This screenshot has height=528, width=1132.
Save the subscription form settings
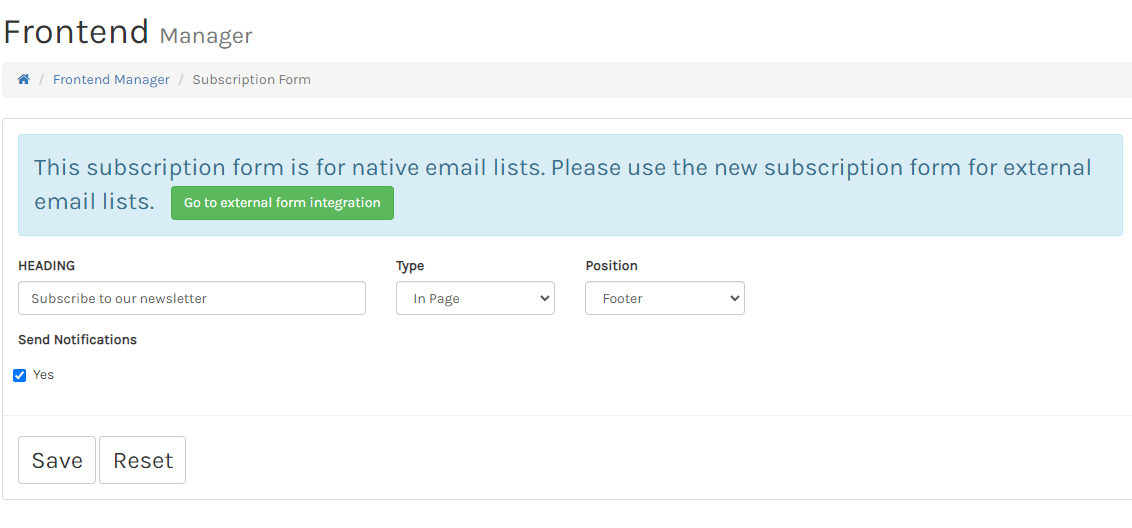(x=57, y=460)
